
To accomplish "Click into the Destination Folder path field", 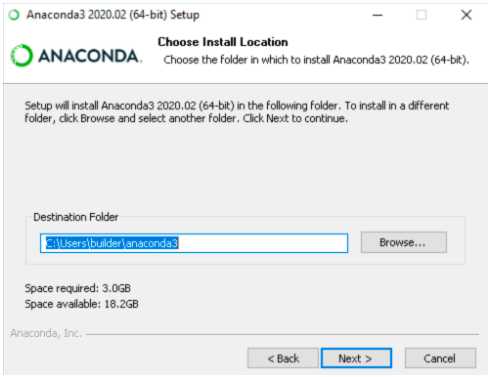I will click(x=194, y=243).
